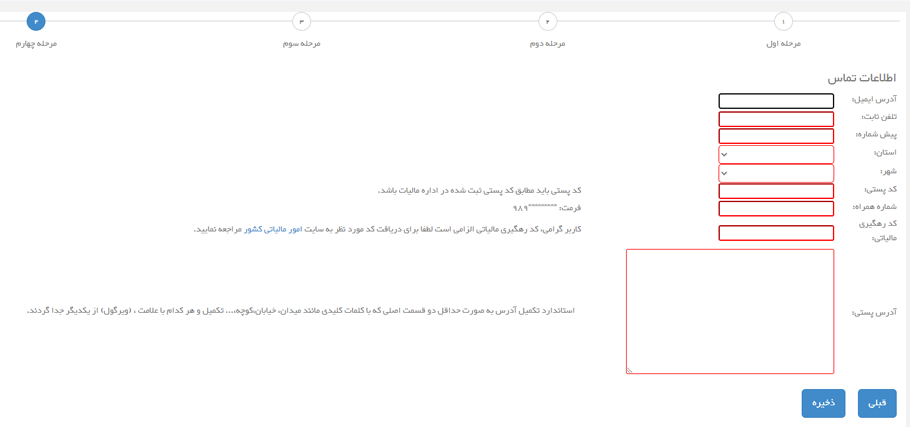Click the تلفن ثابت label

879,117
